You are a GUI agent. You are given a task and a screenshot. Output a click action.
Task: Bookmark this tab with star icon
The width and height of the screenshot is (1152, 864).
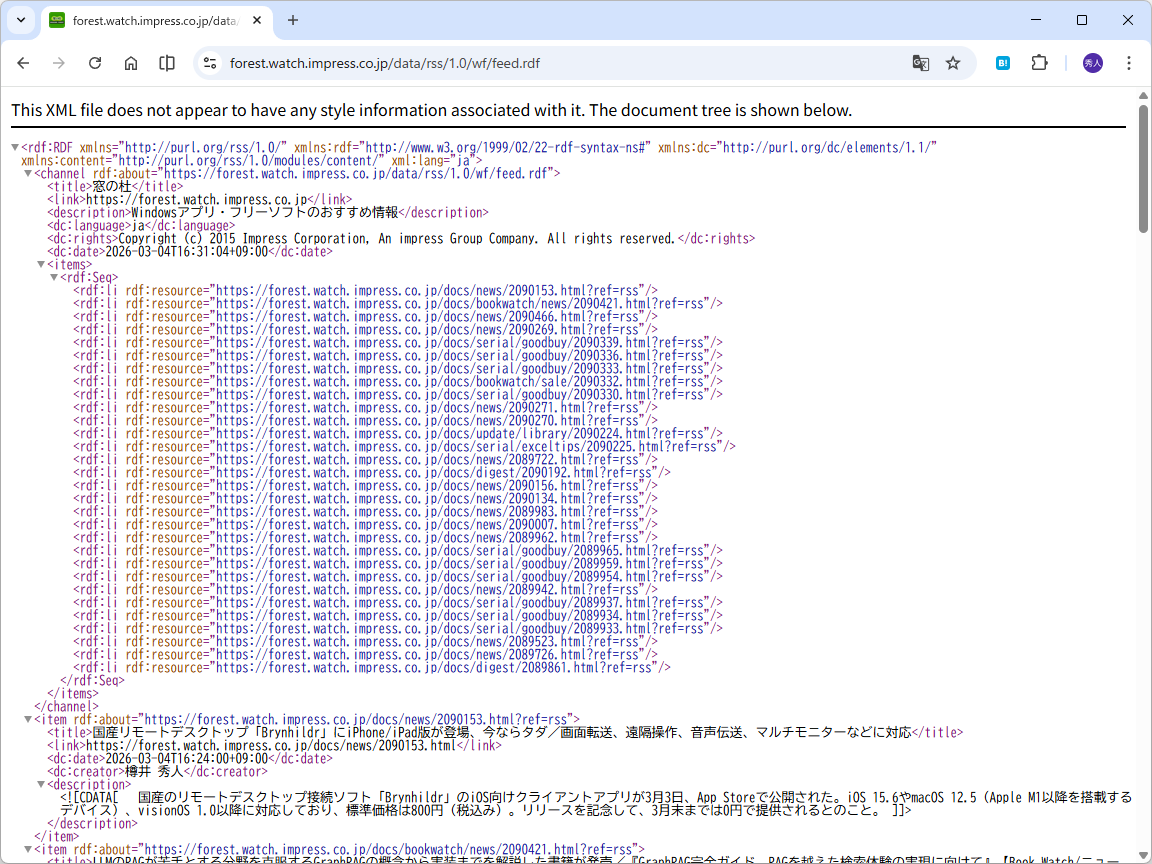(x=953, y=63)
